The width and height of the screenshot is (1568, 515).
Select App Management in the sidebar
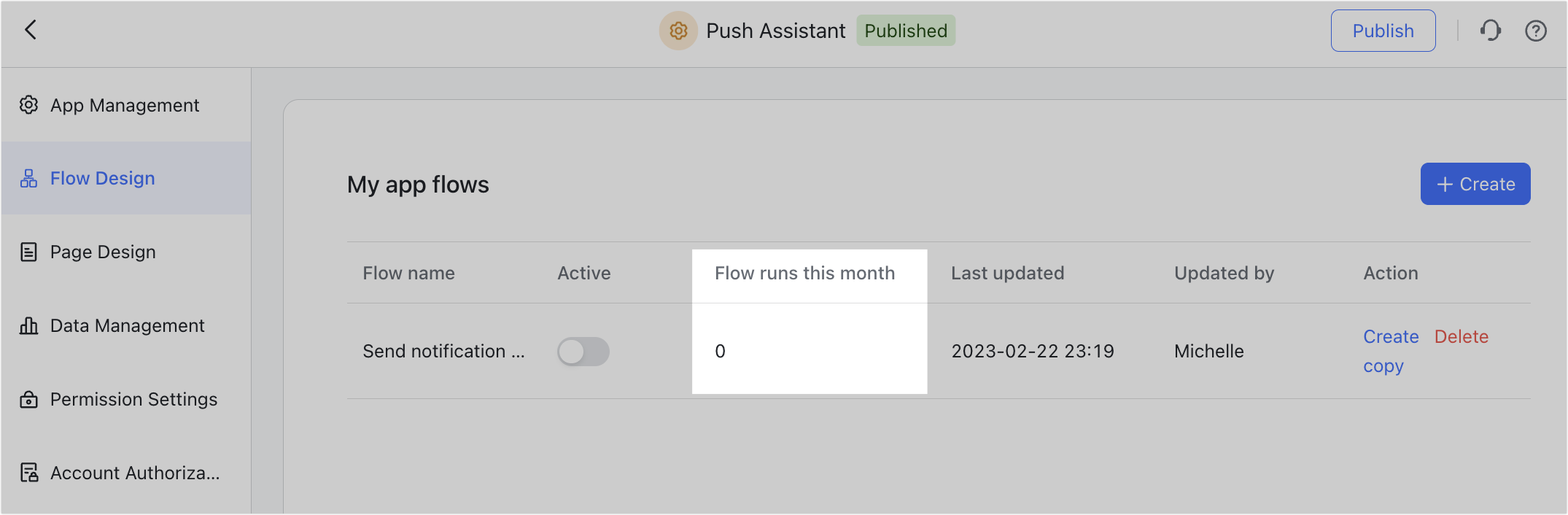tap(124, 105)
